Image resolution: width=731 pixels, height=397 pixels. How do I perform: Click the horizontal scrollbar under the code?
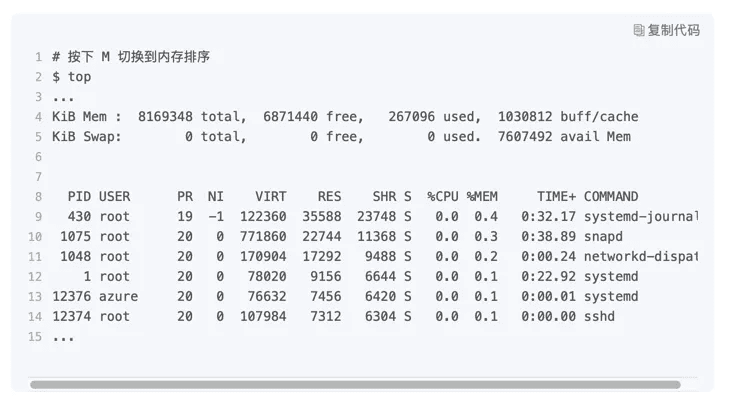tap(355, 384)
